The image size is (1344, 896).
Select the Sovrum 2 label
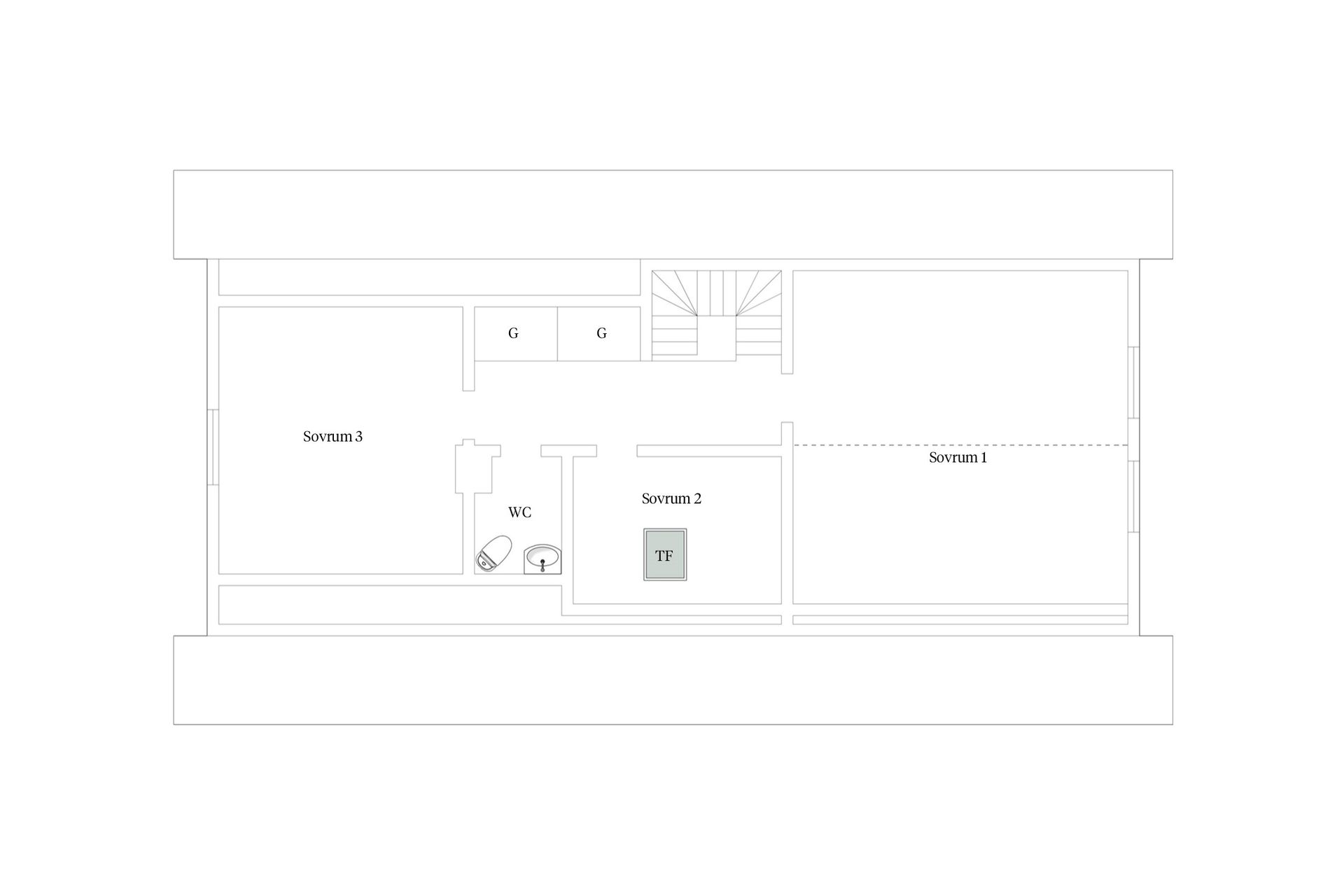pos(671,499)
